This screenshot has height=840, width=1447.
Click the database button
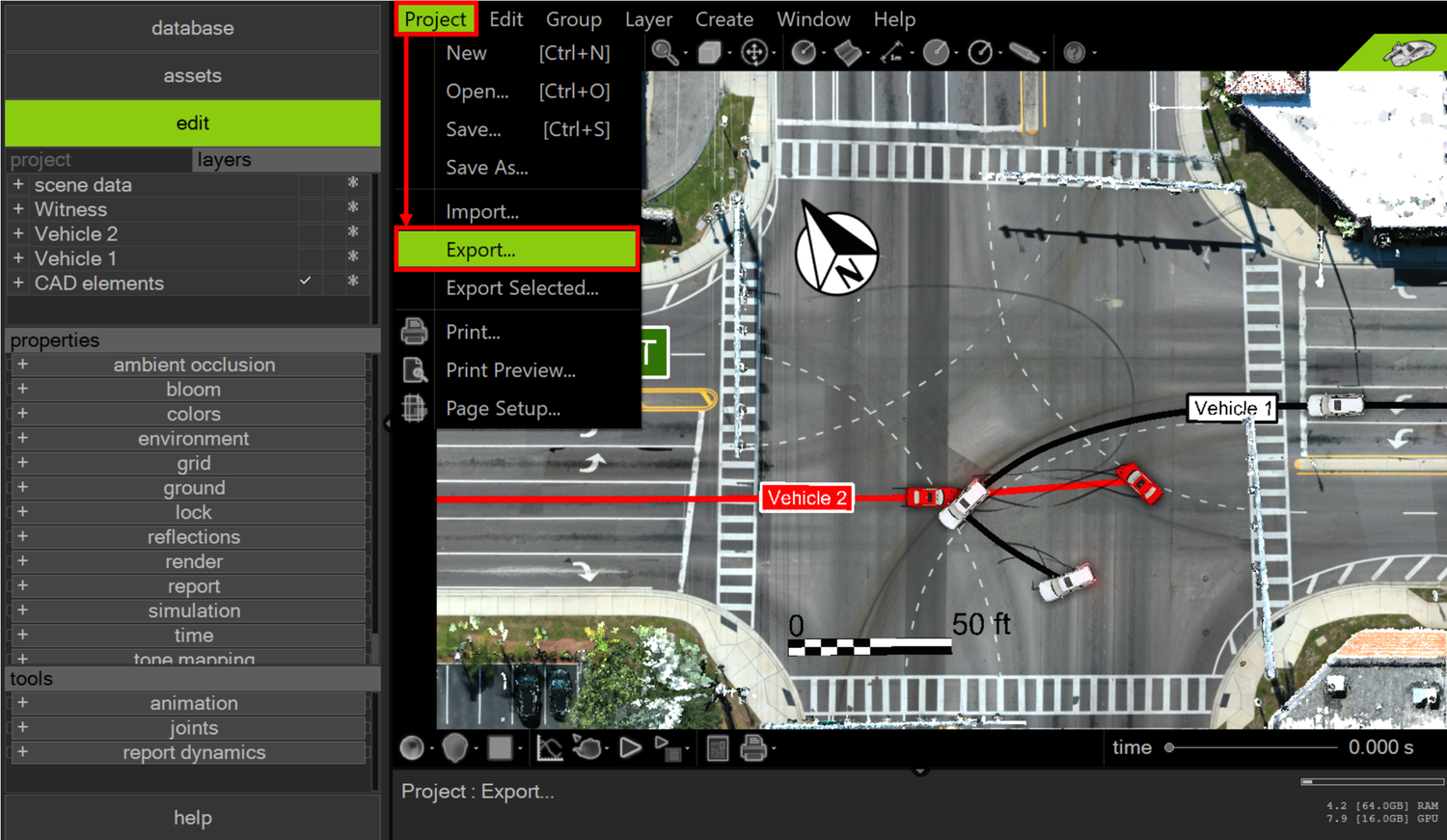click(x=193, y=28)
